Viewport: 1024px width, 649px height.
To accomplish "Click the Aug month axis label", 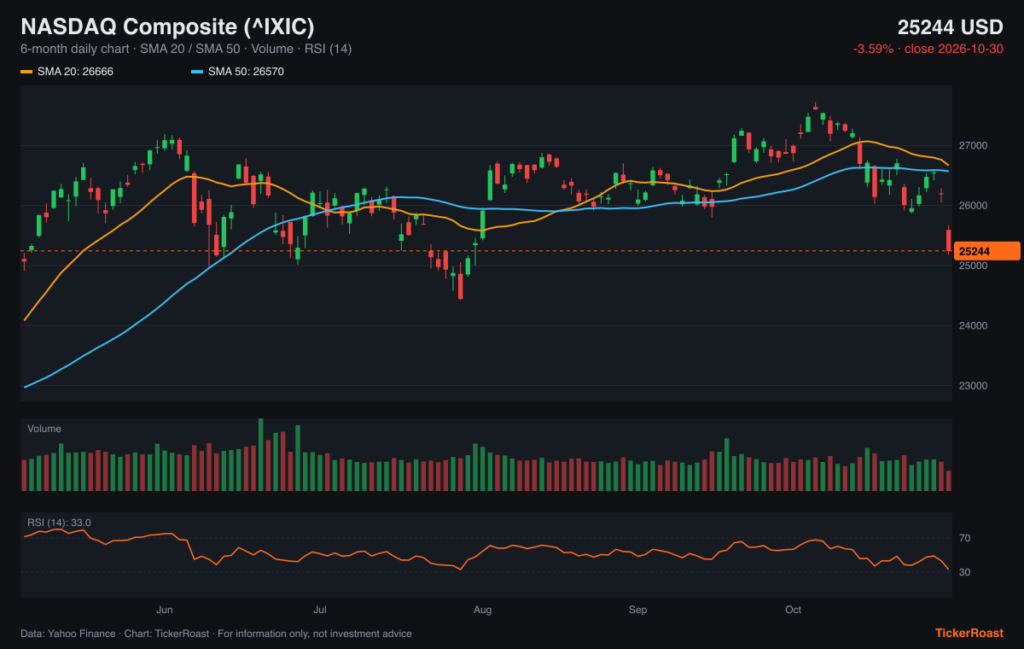I will [x=483, y=610].
